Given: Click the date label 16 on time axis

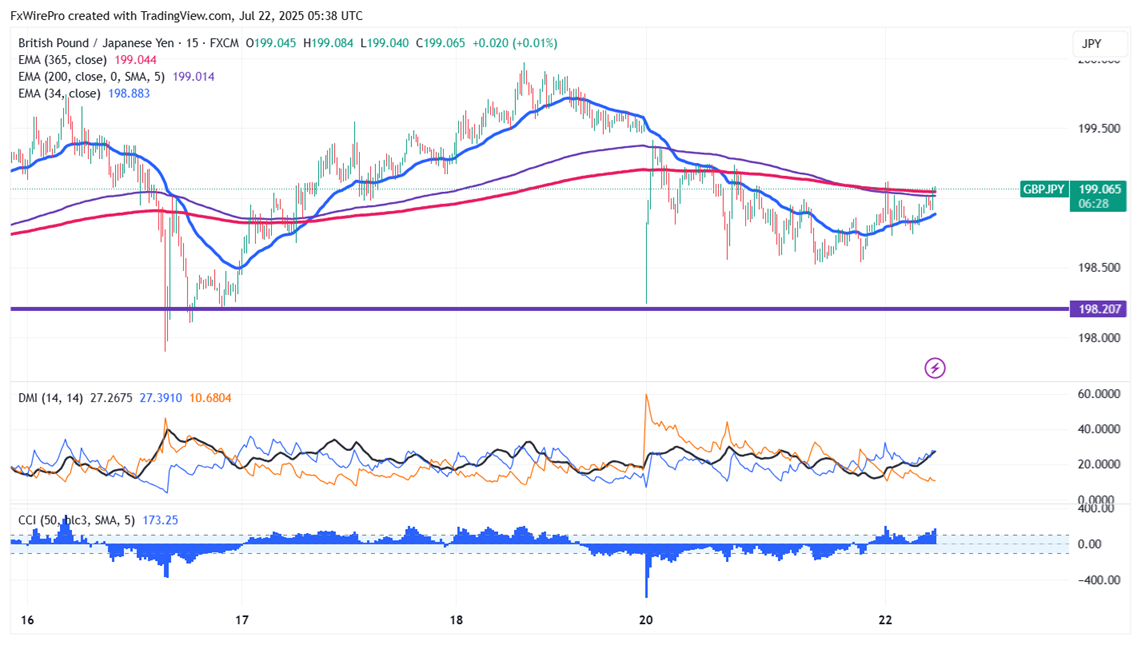Looking at the screenshot, I should click(27, 620).
